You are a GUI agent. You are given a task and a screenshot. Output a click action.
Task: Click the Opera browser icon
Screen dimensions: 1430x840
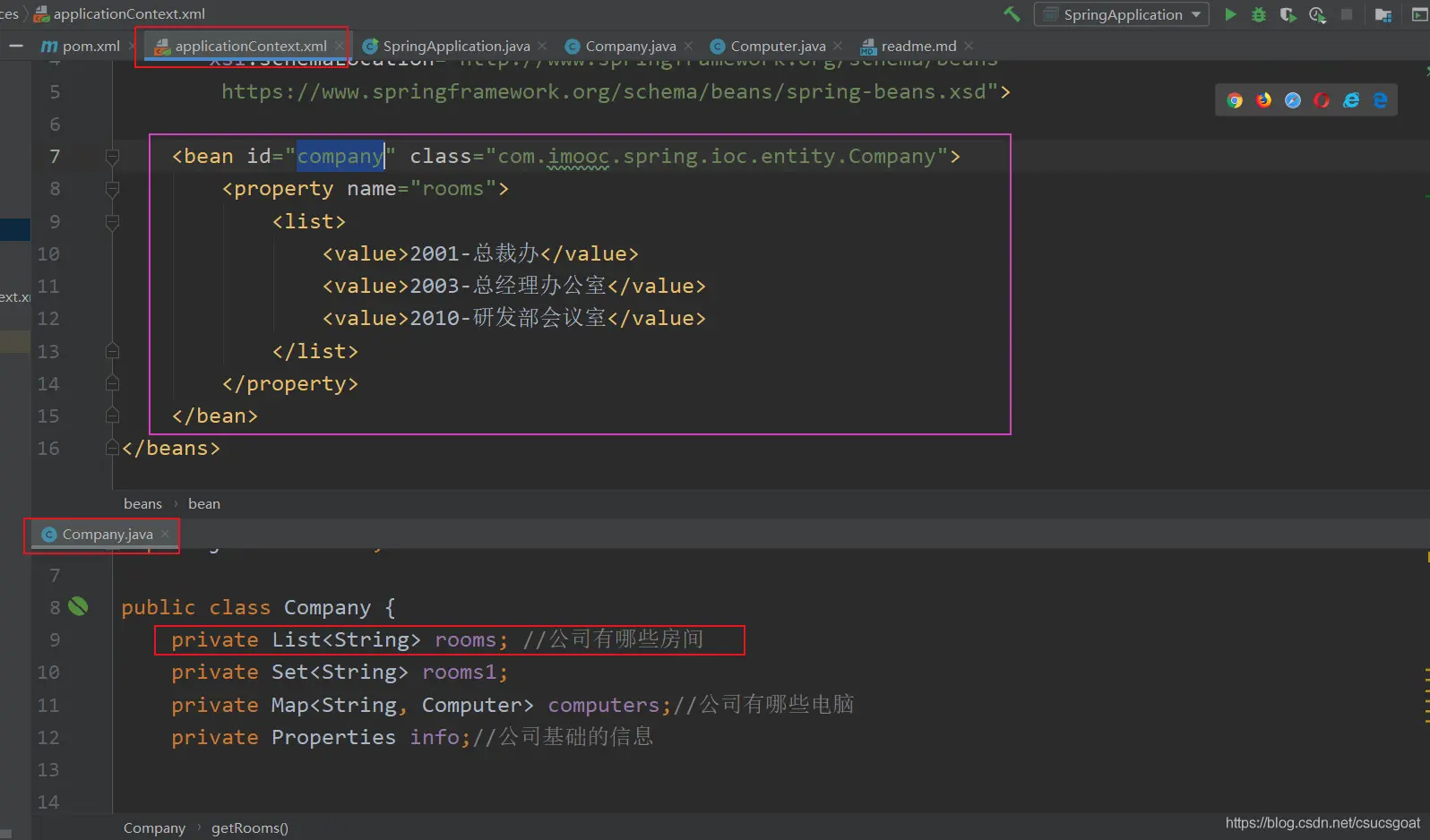tap(1322, 100)
